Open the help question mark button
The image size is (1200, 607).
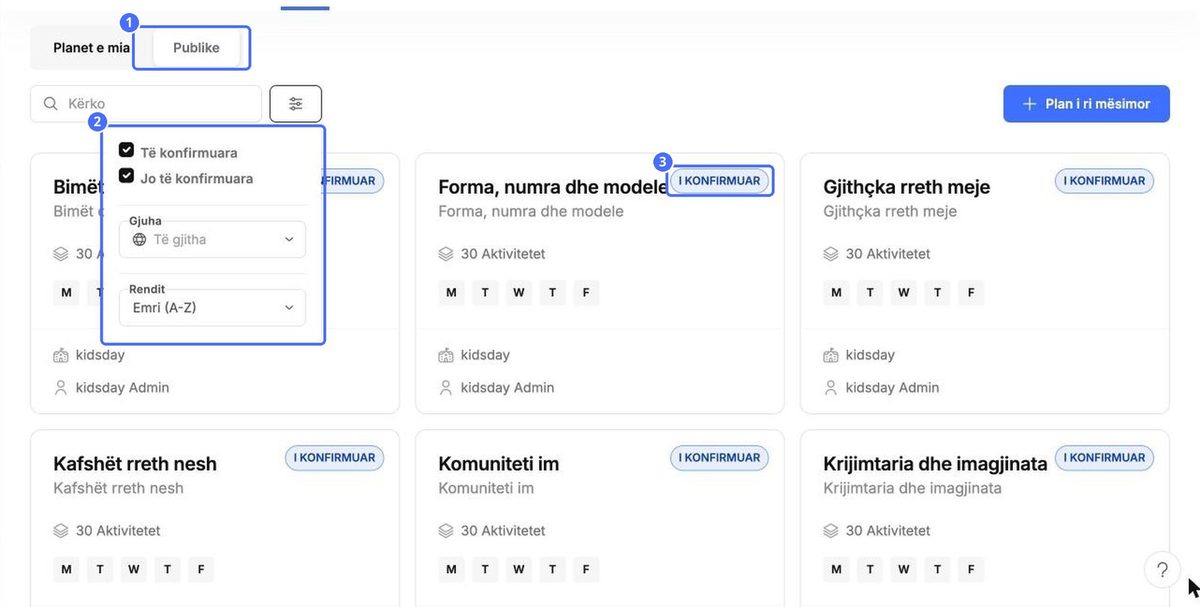click(x=1162, y=570)
